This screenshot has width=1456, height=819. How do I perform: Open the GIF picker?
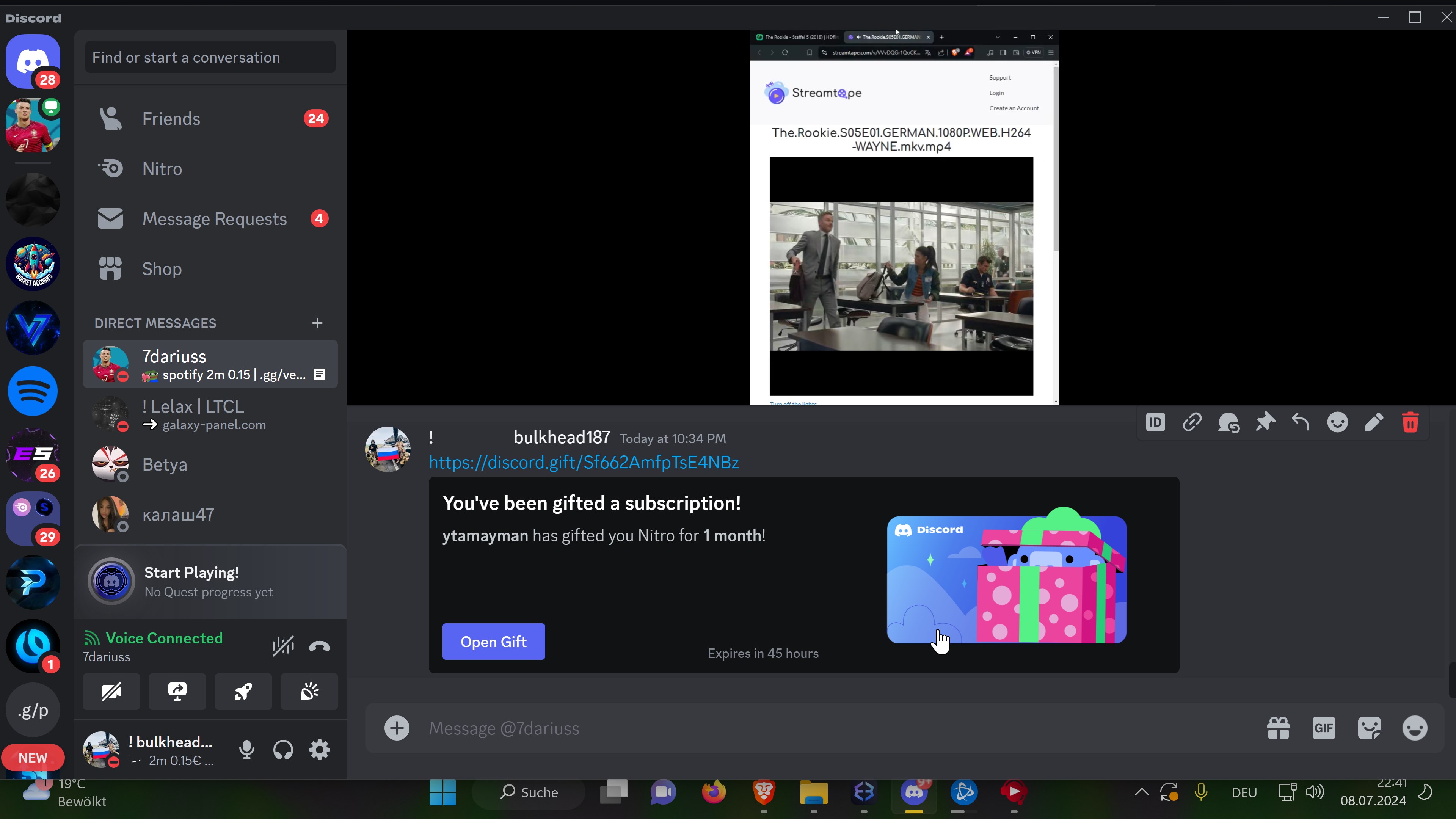pyautogui.click(x=1324, y=728)
